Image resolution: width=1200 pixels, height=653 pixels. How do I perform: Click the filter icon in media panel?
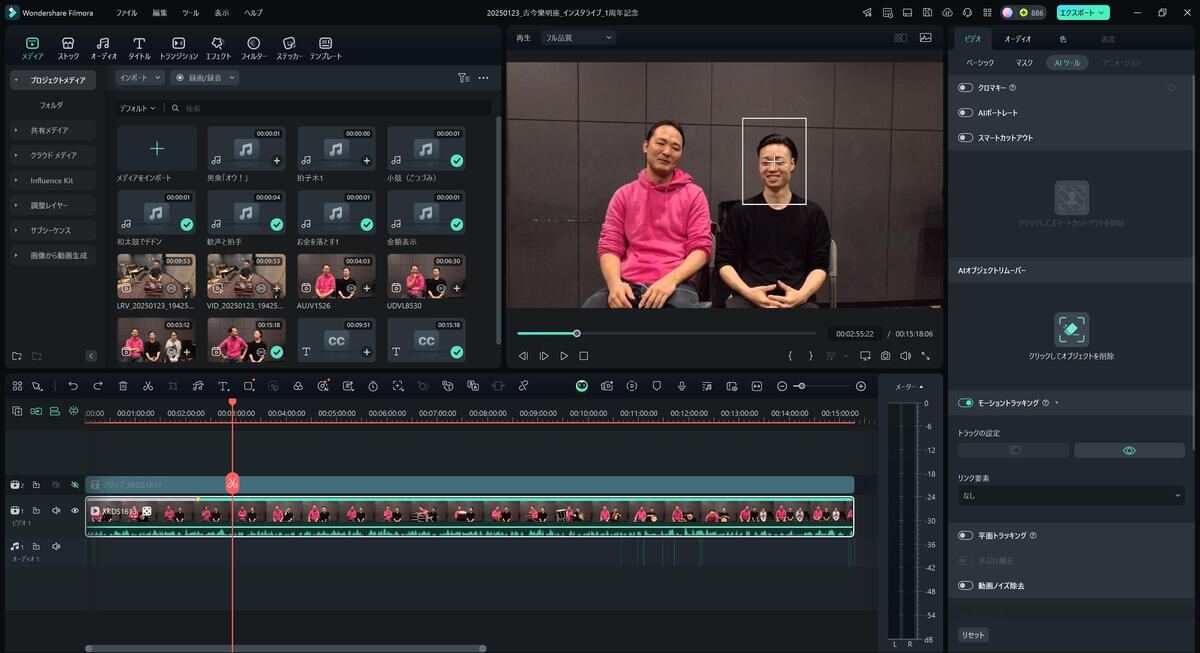(x=463, y=78)
